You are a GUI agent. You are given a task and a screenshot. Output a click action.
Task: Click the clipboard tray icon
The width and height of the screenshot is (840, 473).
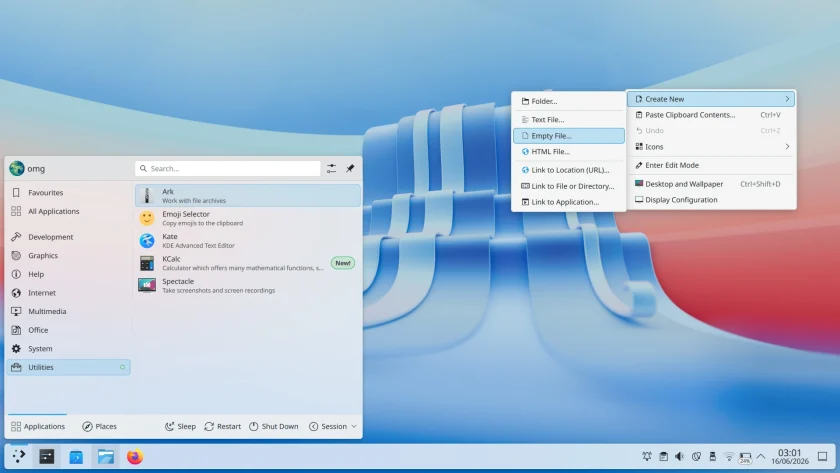click(663, 456)
